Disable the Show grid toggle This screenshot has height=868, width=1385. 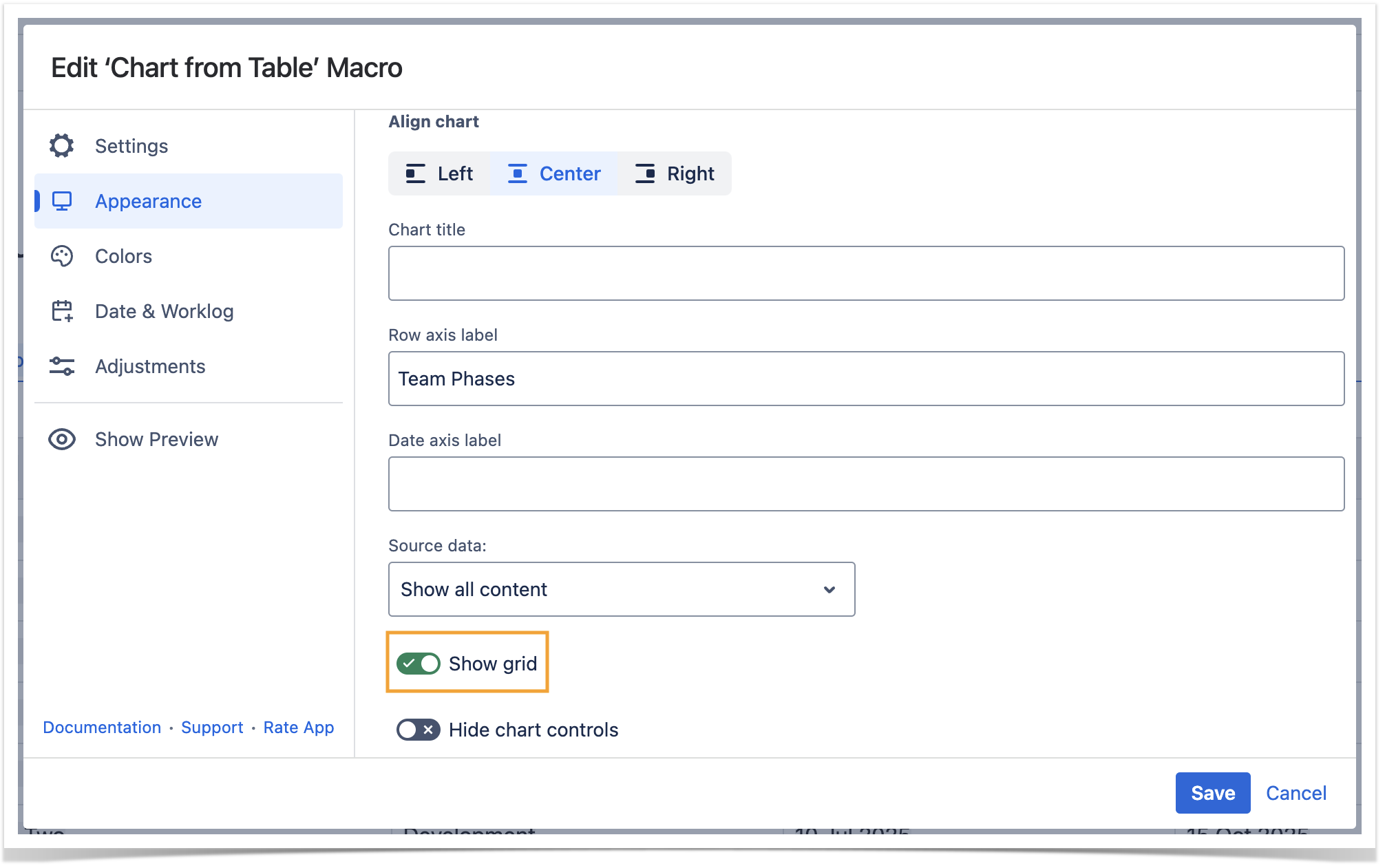tap(418, 664)
